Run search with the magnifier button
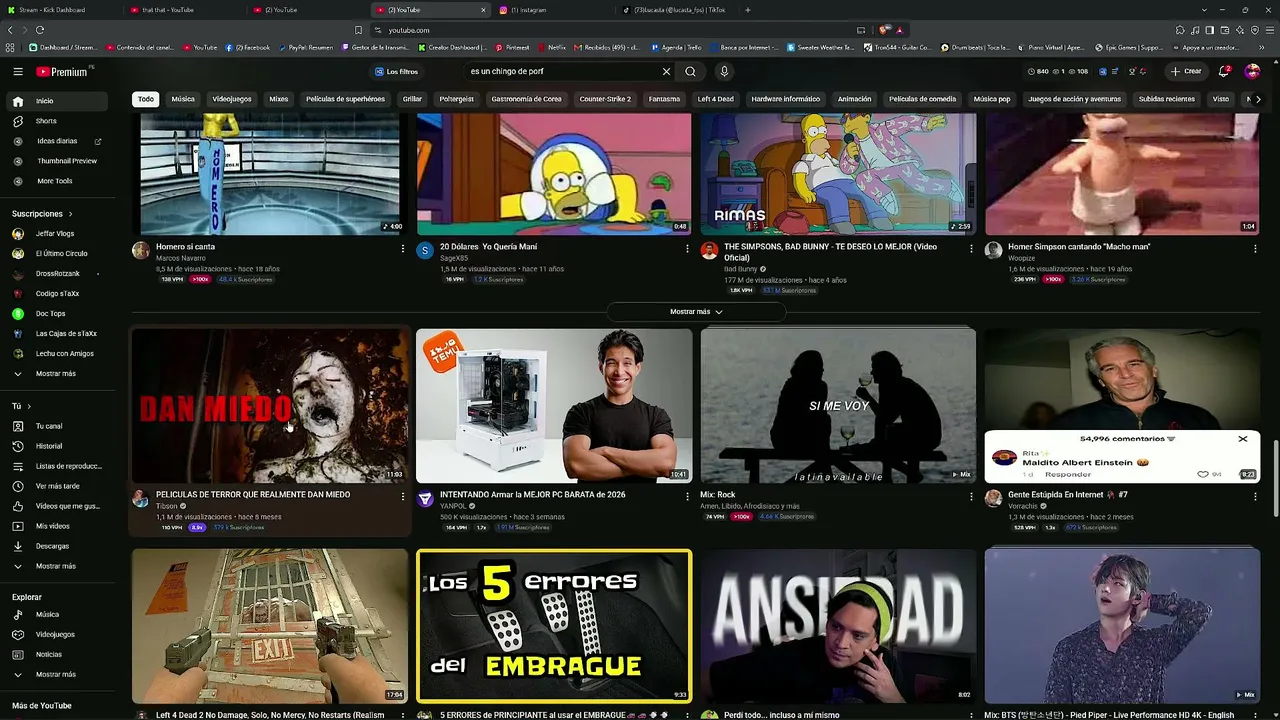Screen dimensions: 1280x720 point(690,72)
